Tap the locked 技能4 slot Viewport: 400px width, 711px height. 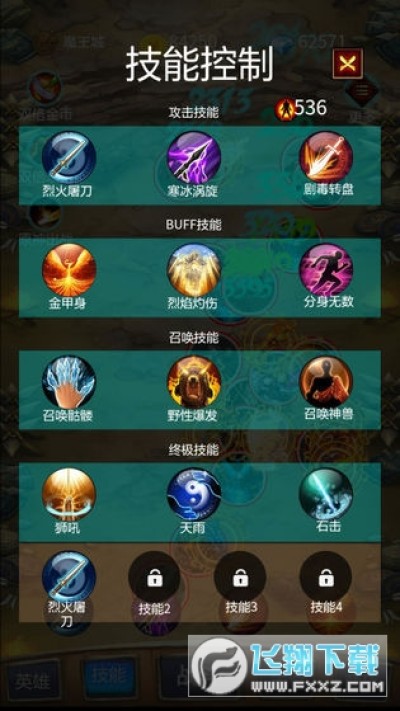point(326,578)
